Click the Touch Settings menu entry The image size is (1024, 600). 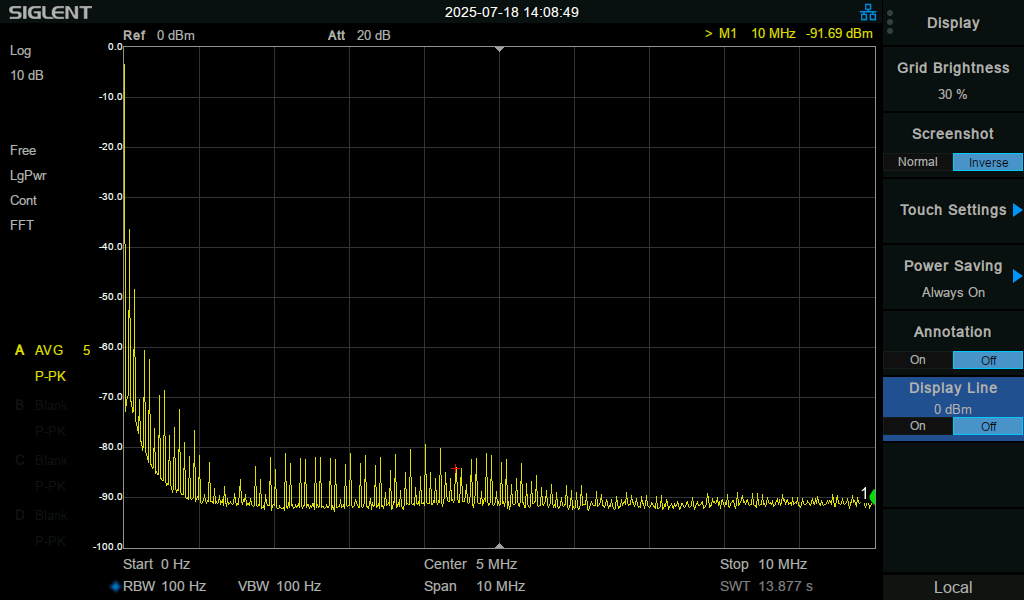click(x=953, y=210)
